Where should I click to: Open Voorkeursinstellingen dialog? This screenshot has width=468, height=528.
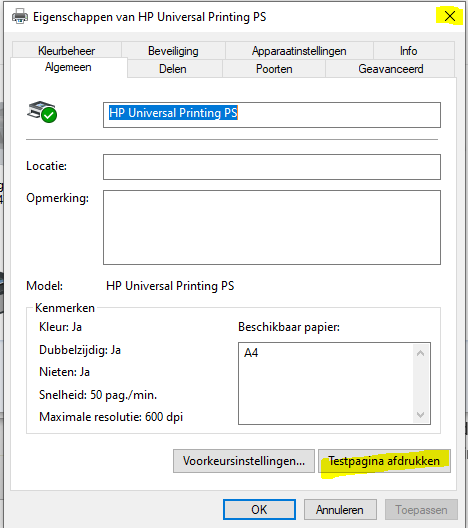(244, 461)
